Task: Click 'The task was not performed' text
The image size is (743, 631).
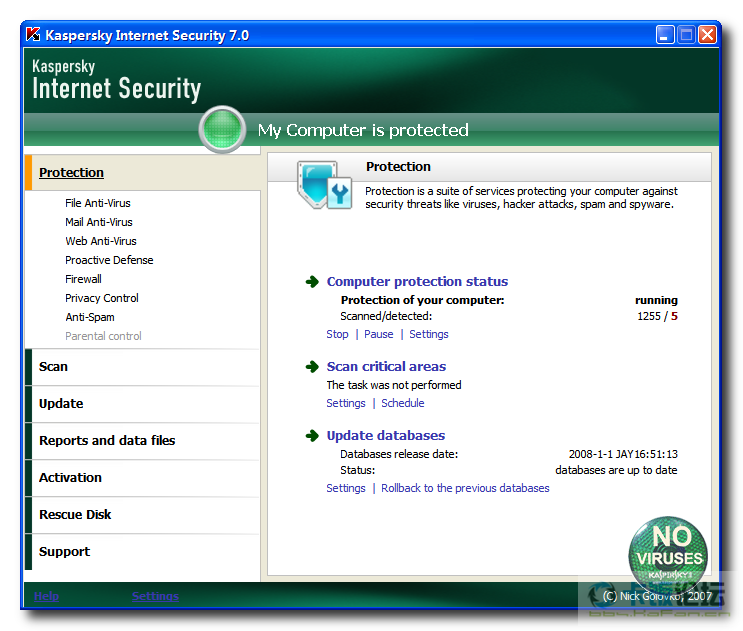Action: click(x=393, y=385)
